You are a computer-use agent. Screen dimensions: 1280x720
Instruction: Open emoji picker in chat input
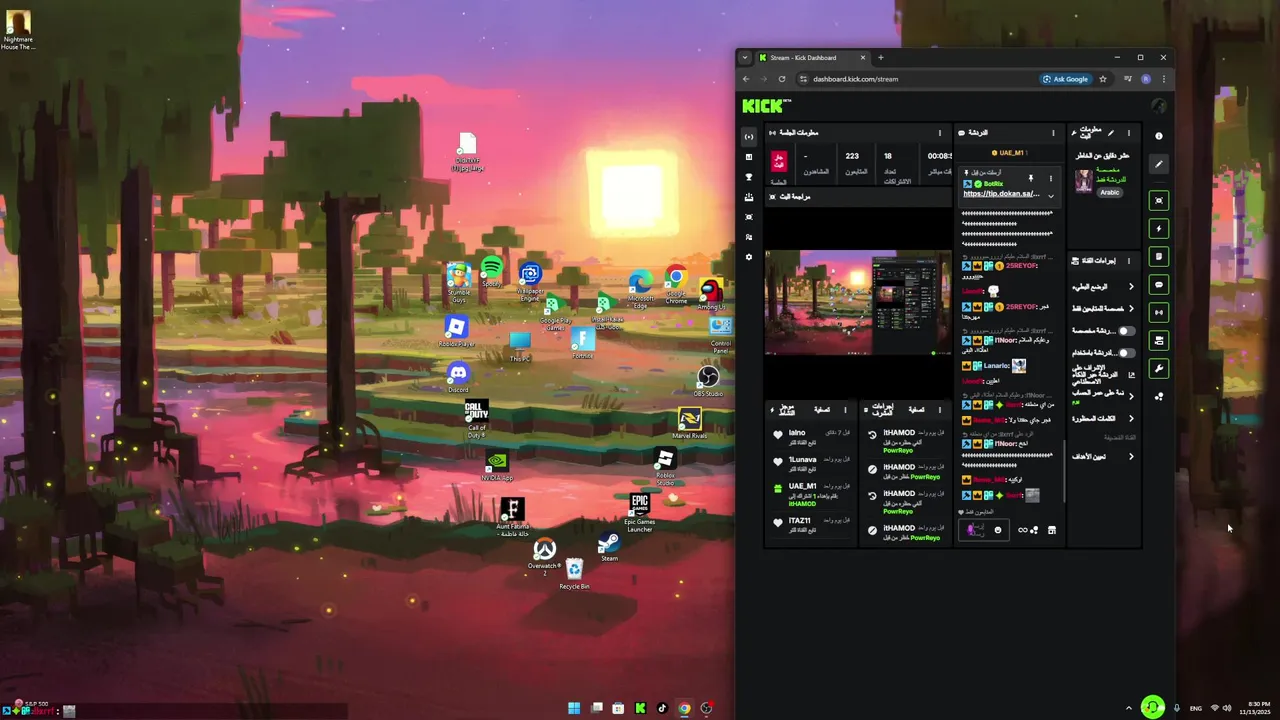(997, 530)
